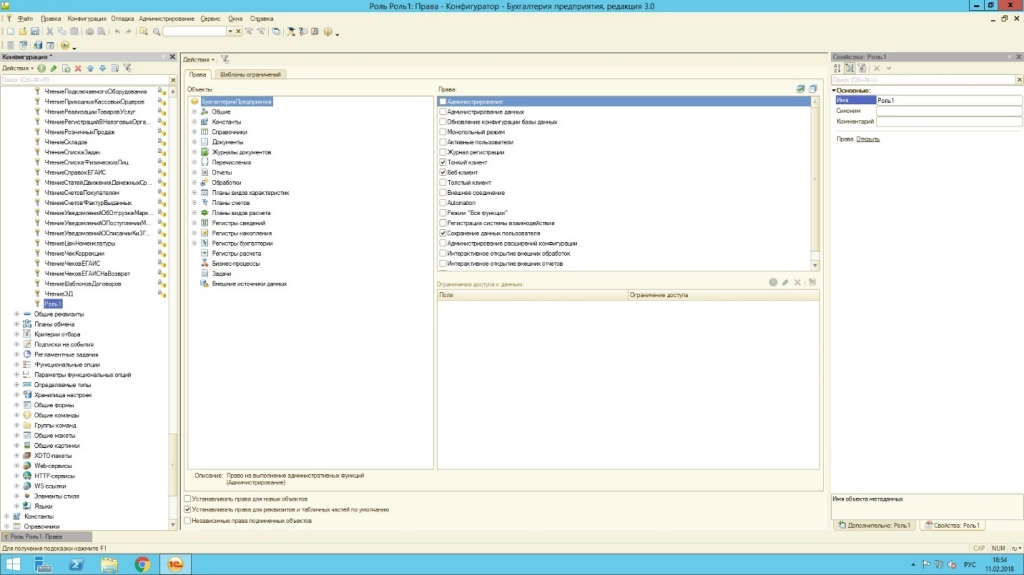The image size is (1024, 575).
Task: Click the green add icon in Configuration panel
Action: coord(41,68)
